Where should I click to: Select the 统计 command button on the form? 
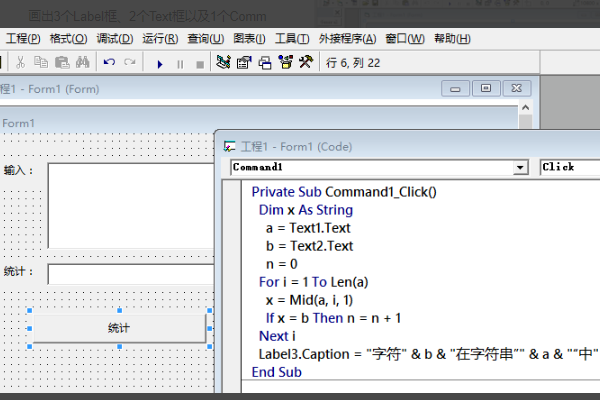coord(119,328)
